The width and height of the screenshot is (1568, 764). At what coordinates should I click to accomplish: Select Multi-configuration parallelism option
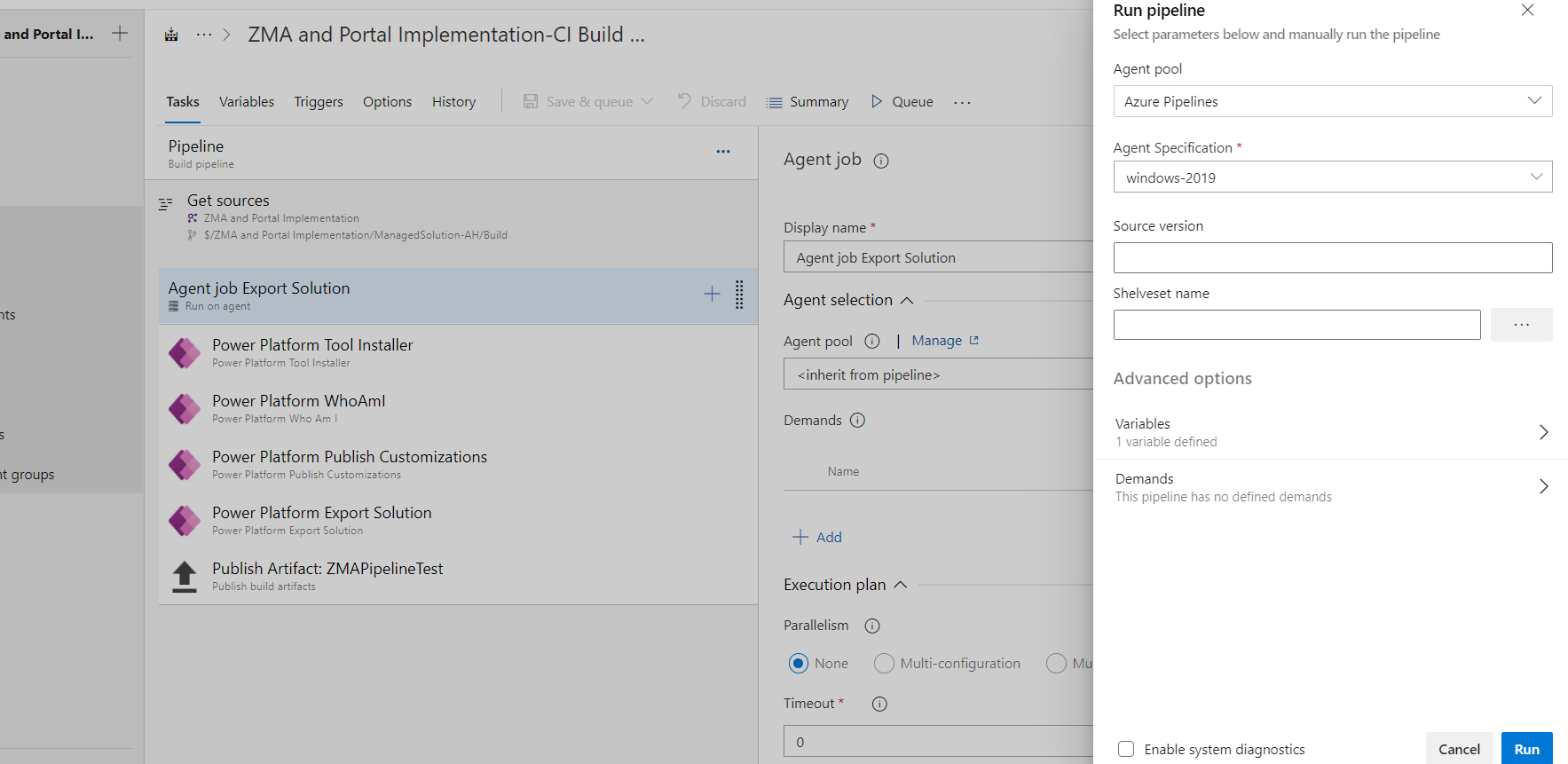[884, 664]
